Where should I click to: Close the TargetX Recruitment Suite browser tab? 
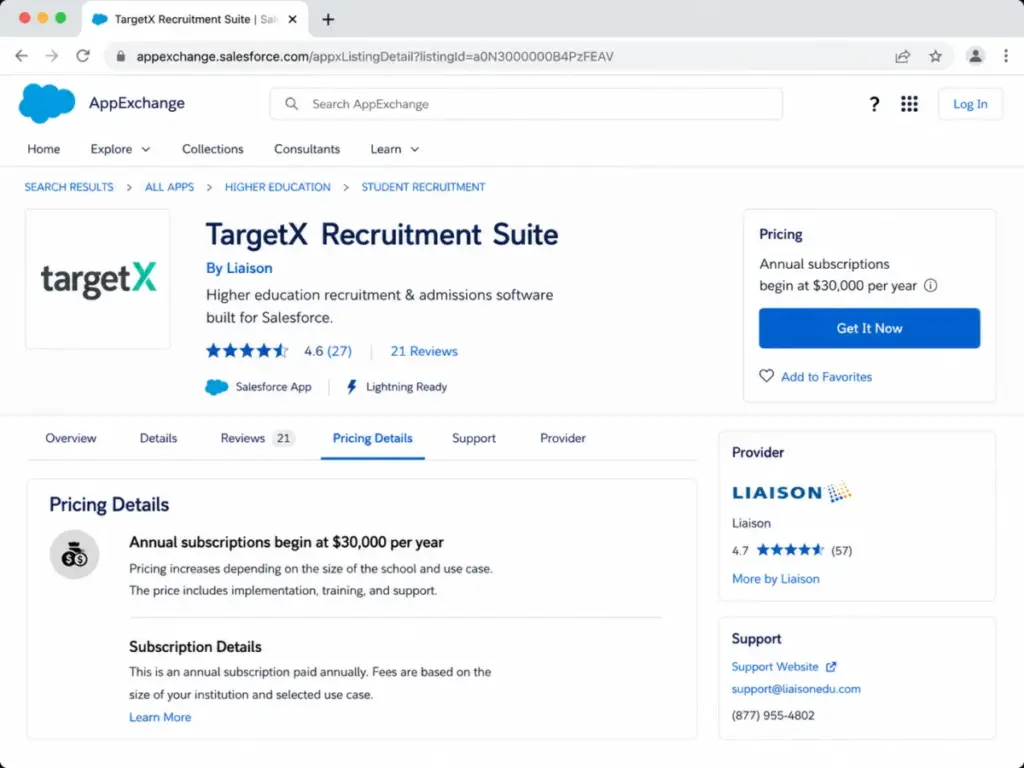[293, 20]
